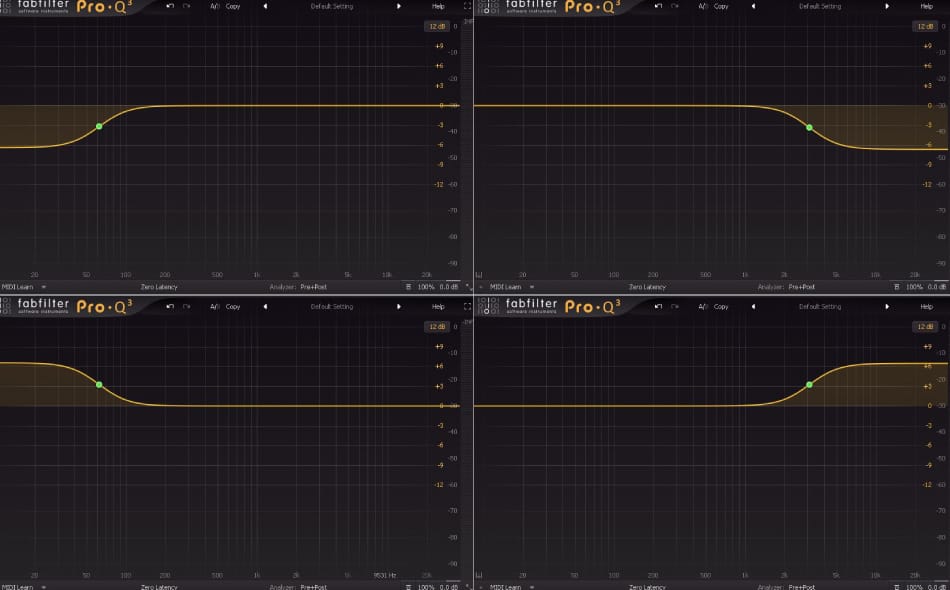Click the FabFilter logo in the top-left window

pyautogui.click(x=44, y=6)
